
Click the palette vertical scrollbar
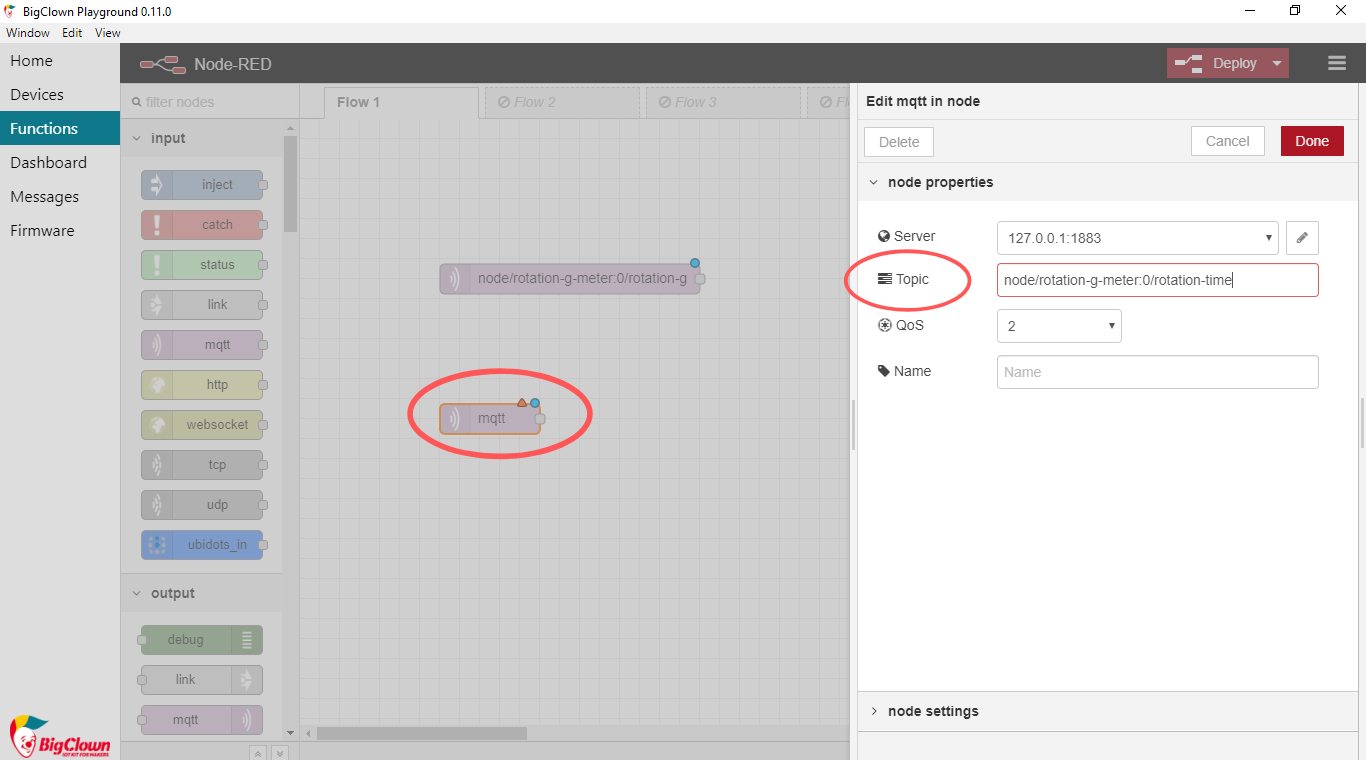(290, 185)
